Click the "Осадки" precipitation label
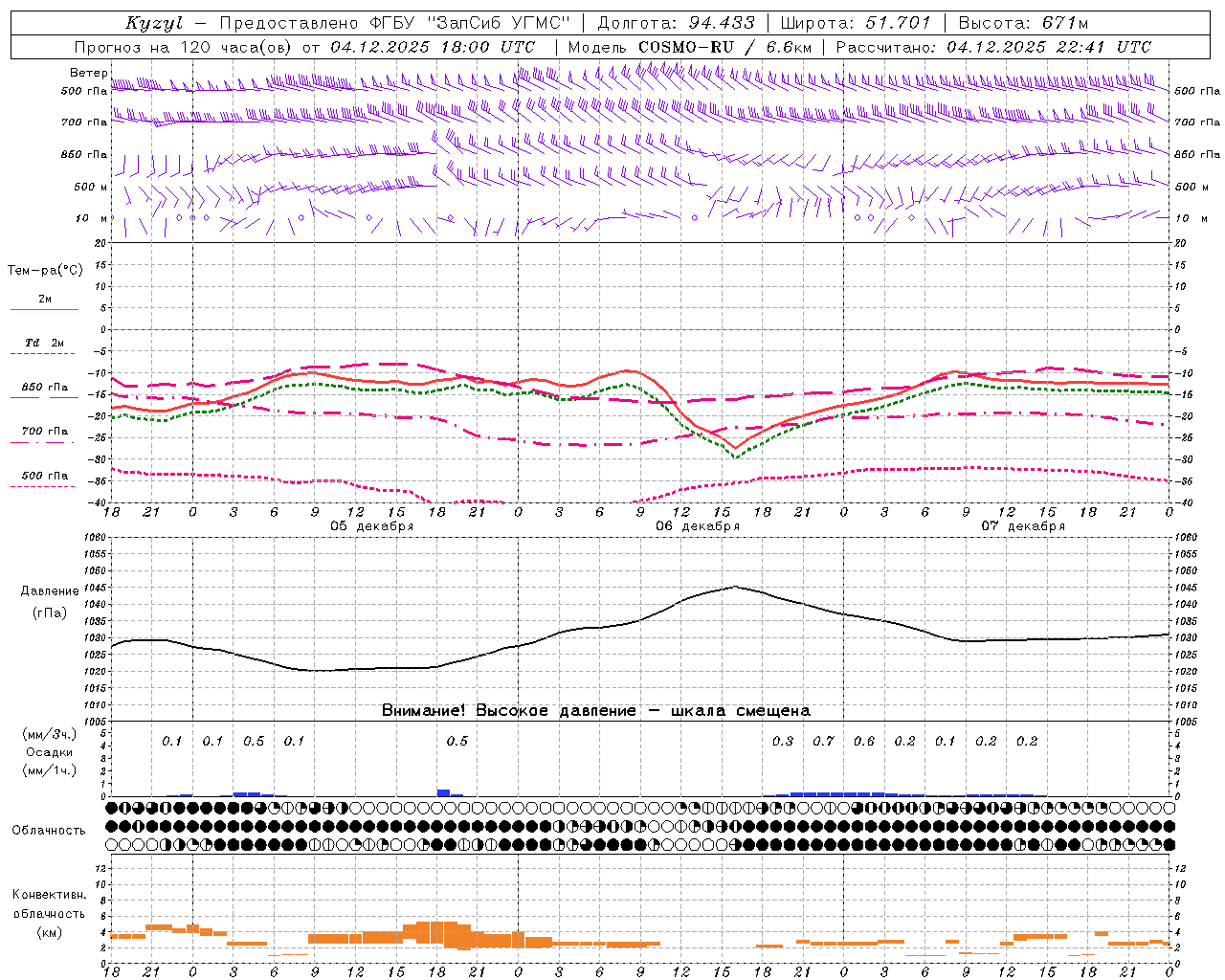Screen dimensions: 1225x980 coord(49,752)
